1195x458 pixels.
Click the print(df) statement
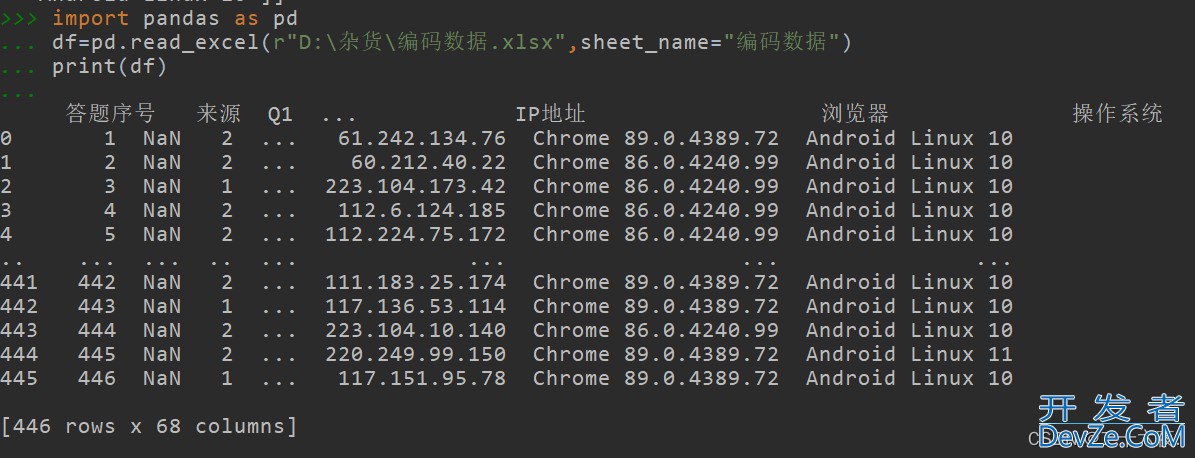click(109, 66)
